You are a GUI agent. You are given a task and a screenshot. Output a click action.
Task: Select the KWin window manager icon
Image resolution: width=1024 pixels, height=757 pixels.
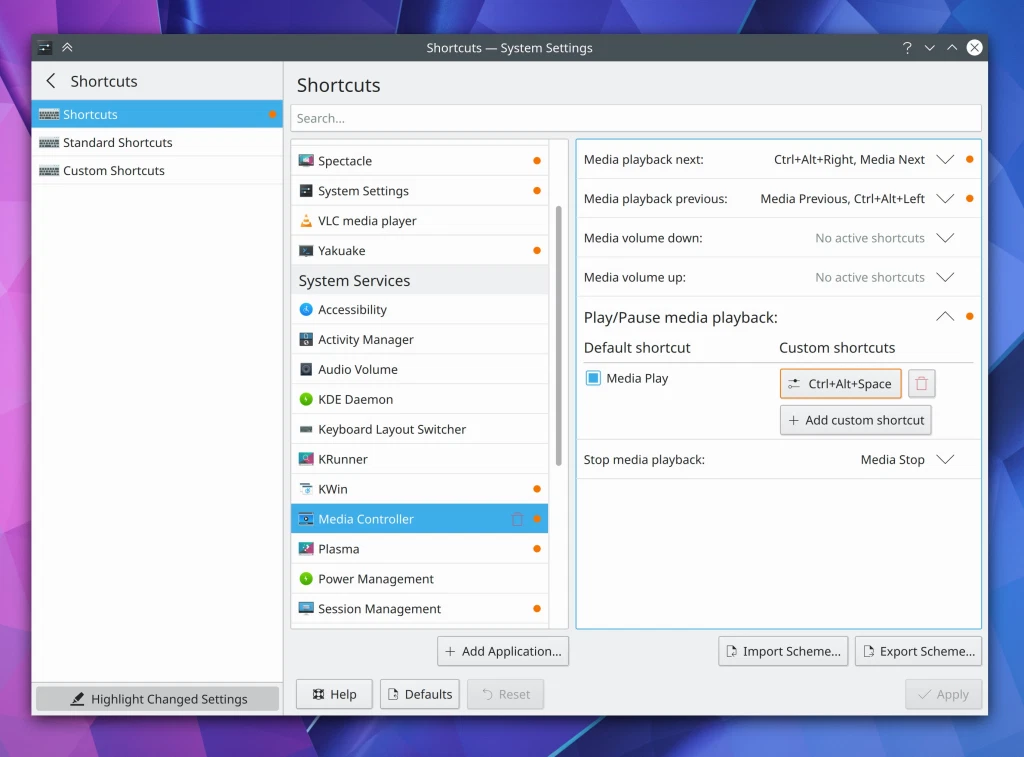306,489
